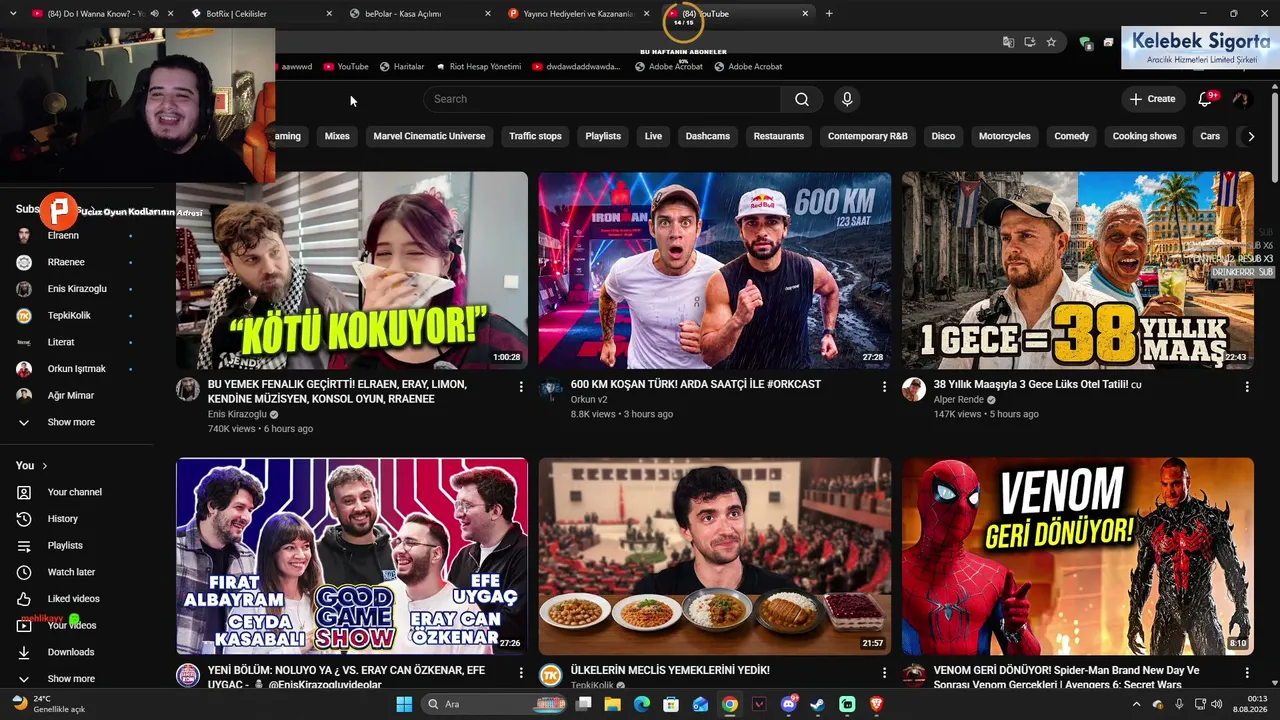
Task: Click the YouTube search magnifier button
Action: (x=802, y=99)
